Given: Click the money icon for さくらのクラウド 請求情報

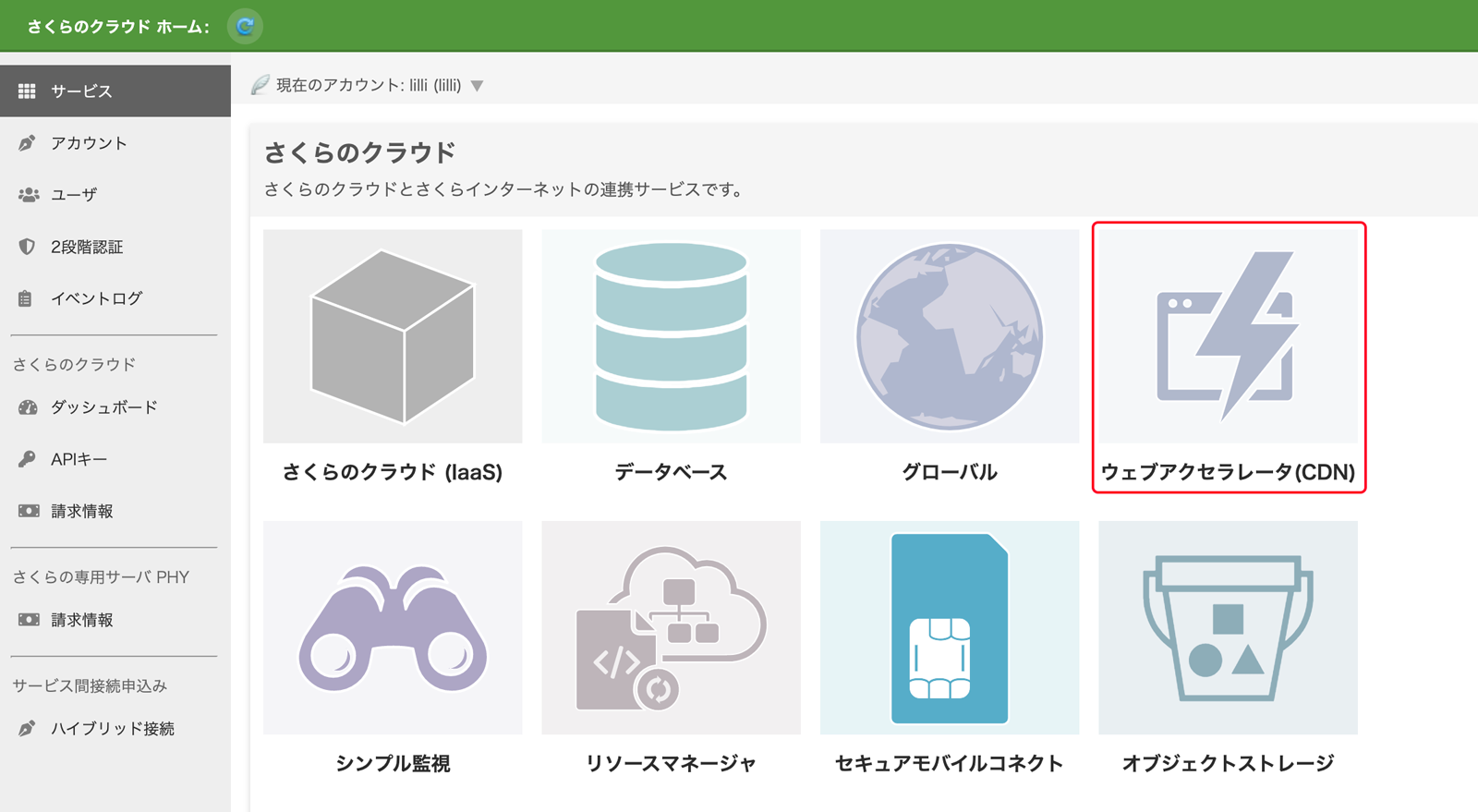Looking at the screenshot, I should click(29, 511).
